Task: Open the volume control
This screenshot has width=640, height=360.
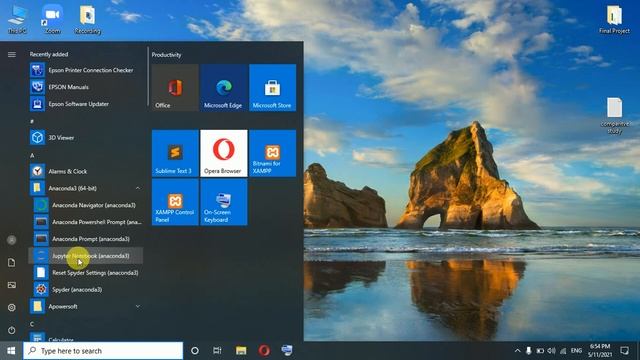Action: (x=551, y=351)
